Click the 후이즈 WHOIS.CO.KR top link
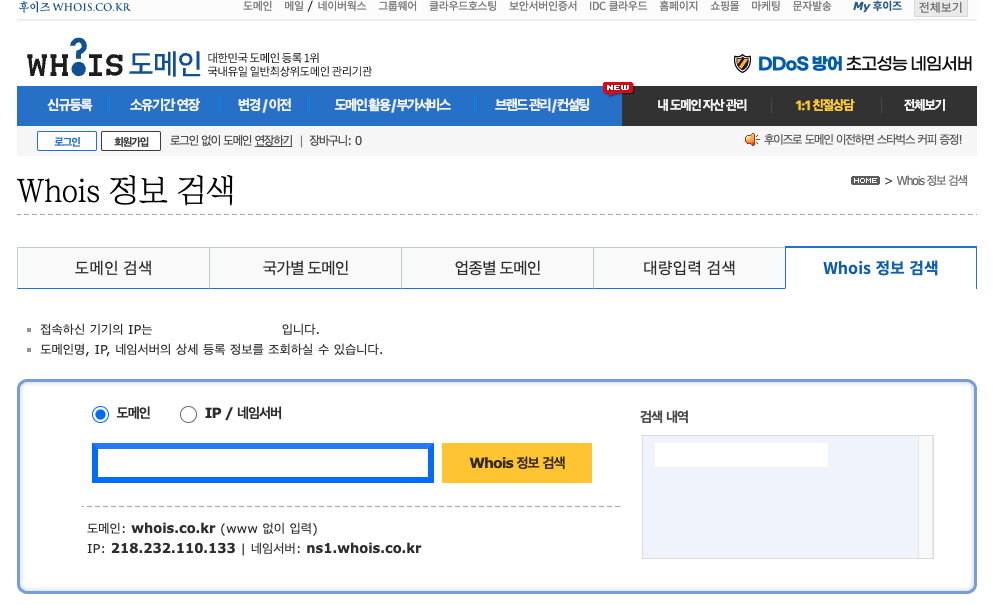This screenshot has width=993, height=605. tap(75, 7)
